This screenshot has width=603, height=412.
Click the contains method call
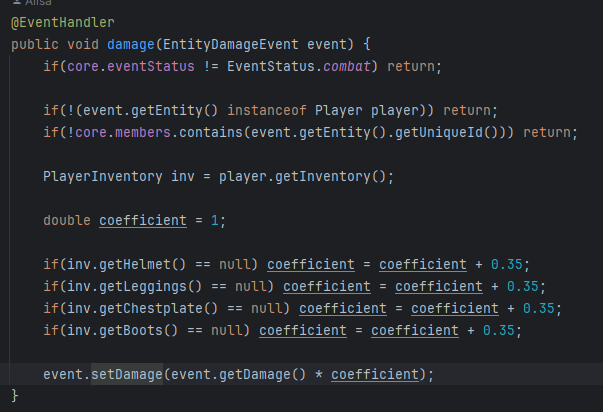coord(211,132)
